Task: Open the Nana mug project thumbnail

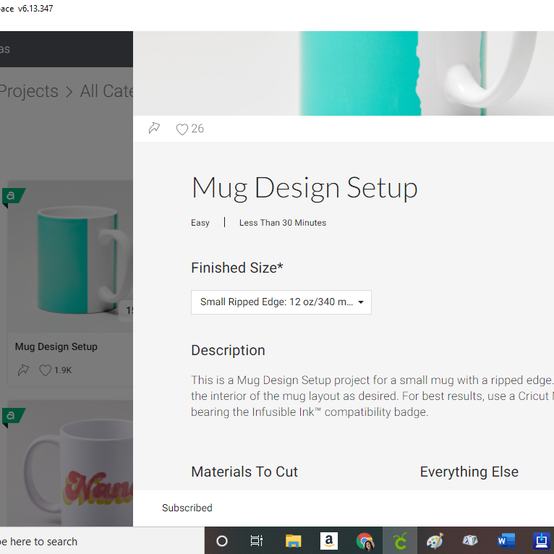Action: click(70, 463)
